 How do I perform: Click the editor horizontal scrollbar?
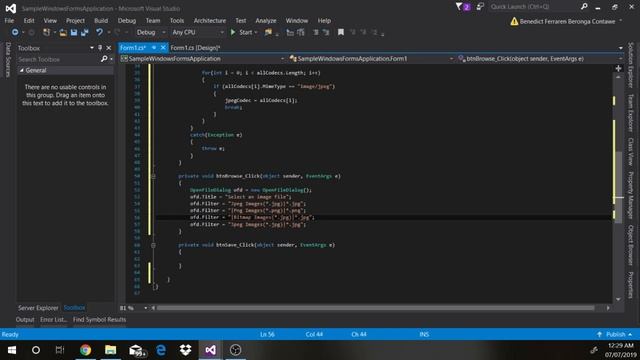pos(376,308)
